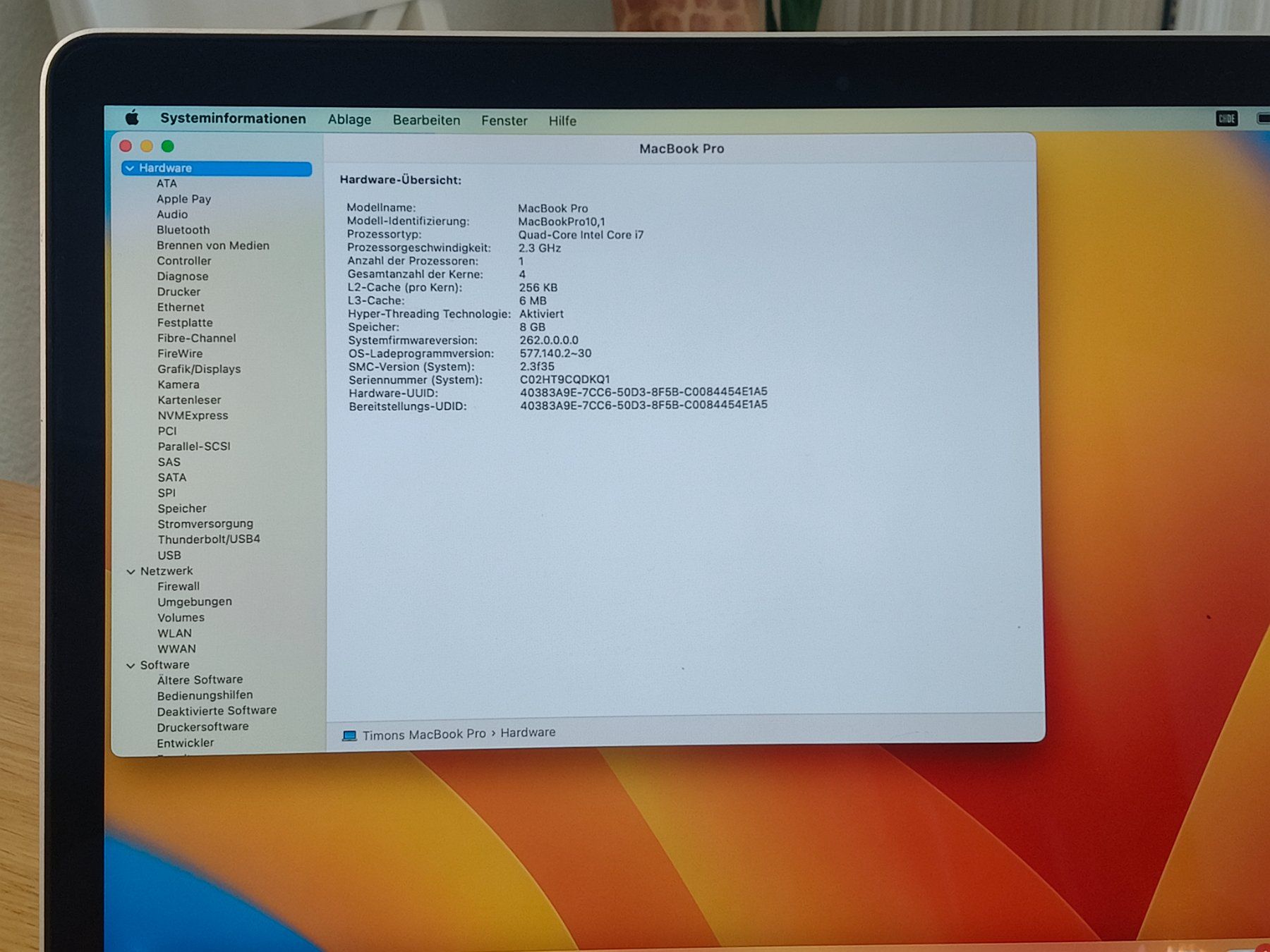Viewport: 1270px width, 952px height.
Task: Collapse the Netzwerk section chevron
Action: (131, 572)
